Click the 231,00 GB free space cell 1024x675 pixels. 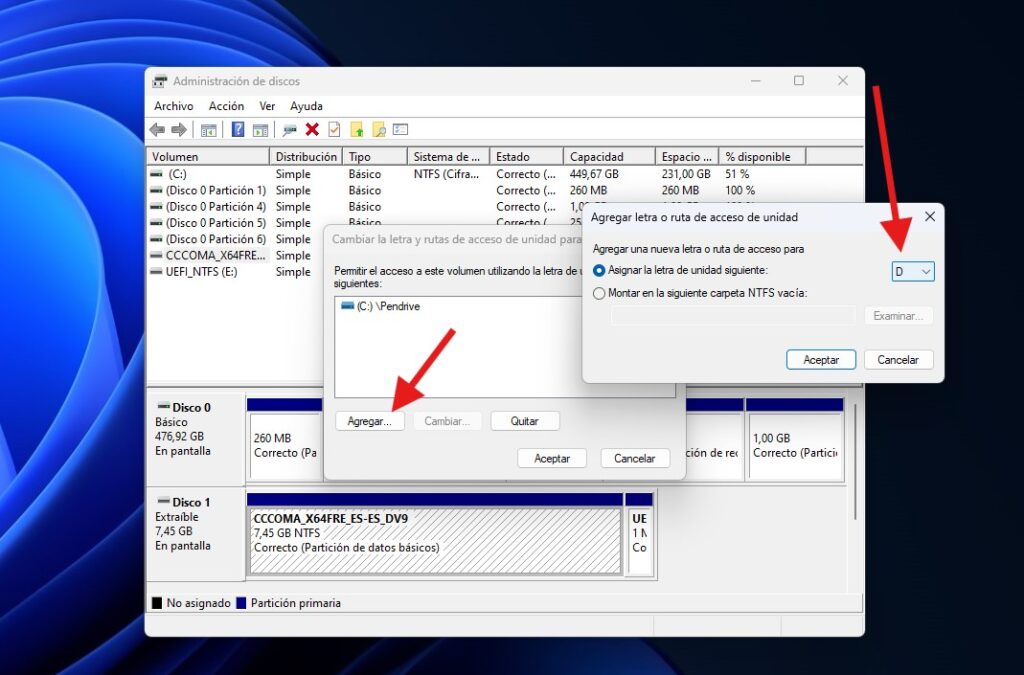pos(686,174)
